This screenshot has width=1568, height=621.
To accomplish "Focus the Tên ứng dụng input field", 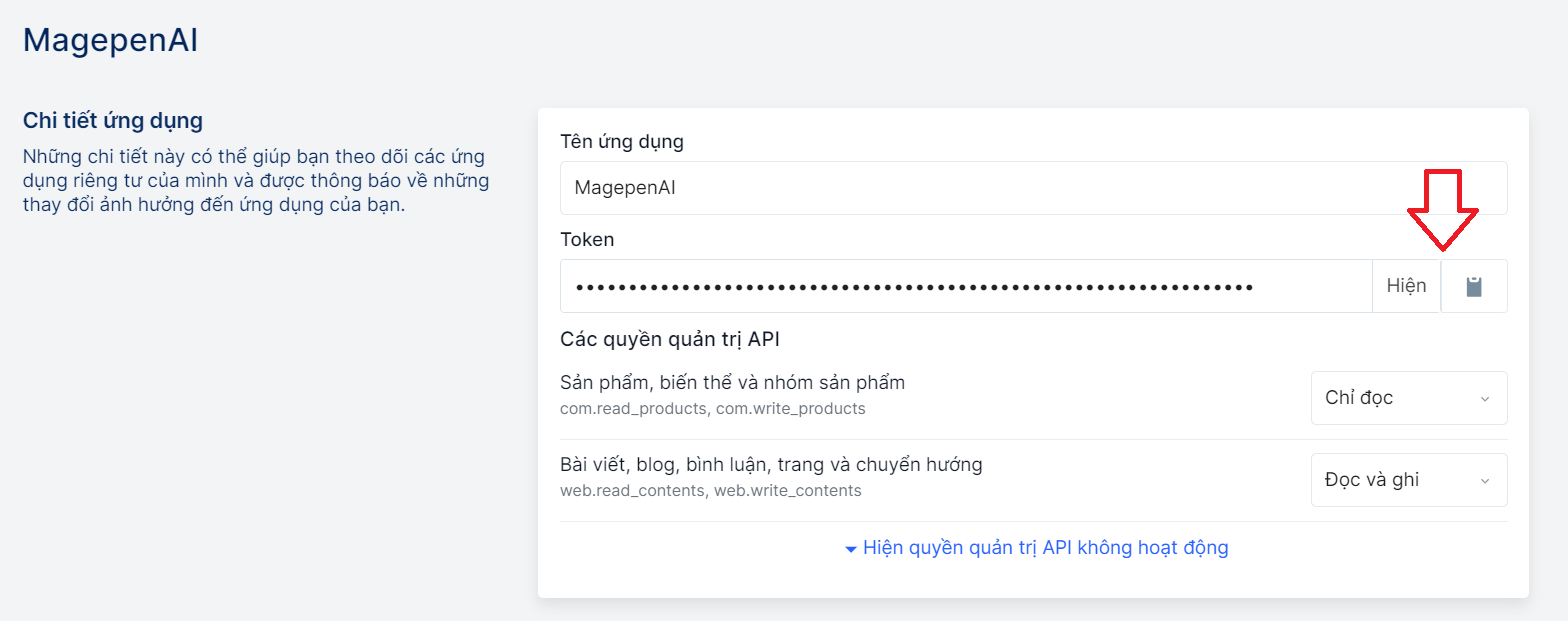I will click(x=1033, y=188).
